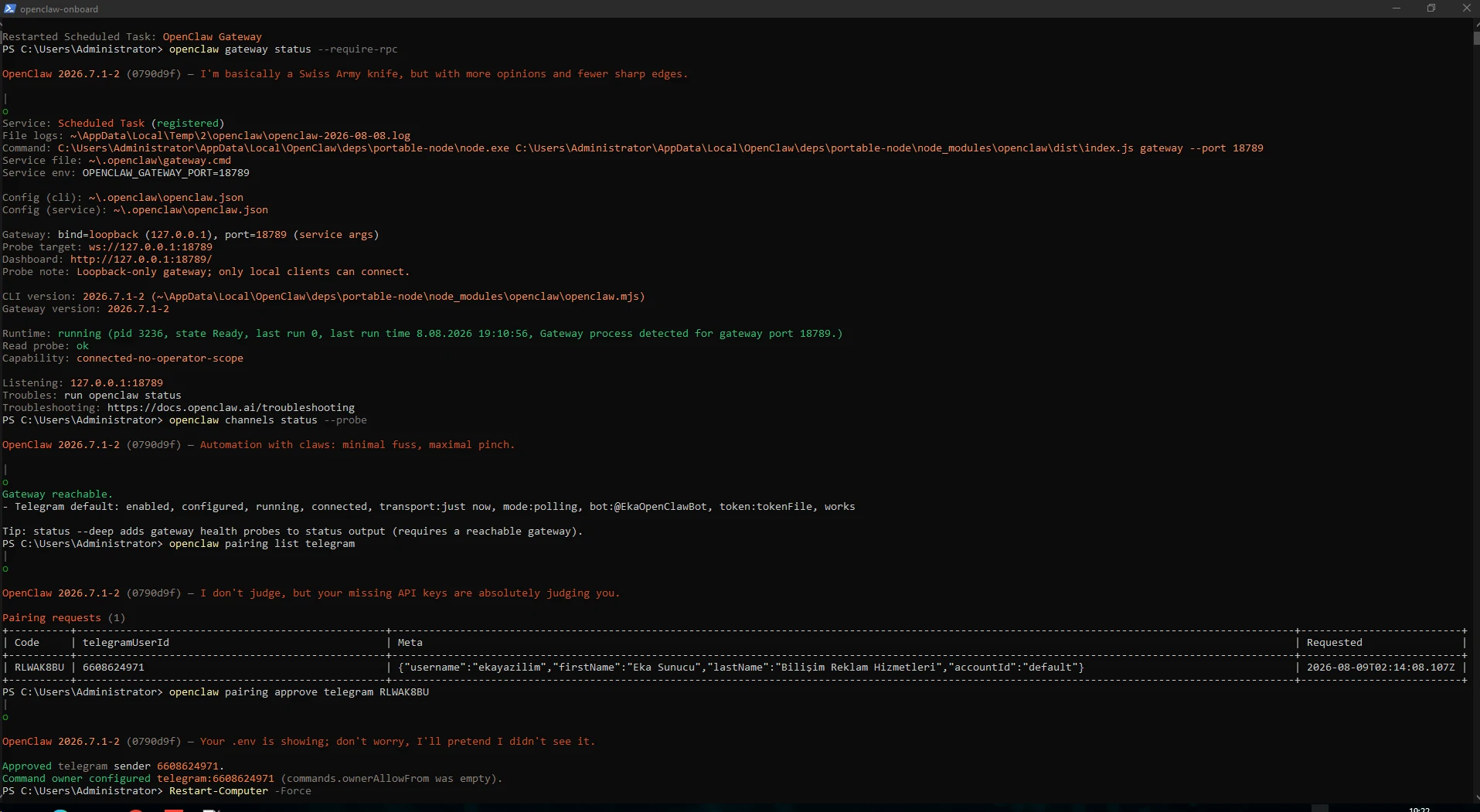1480x812 pixels.
Task: Click the 'connected-no-operator-scope' capability value
Action: (160, 358)
